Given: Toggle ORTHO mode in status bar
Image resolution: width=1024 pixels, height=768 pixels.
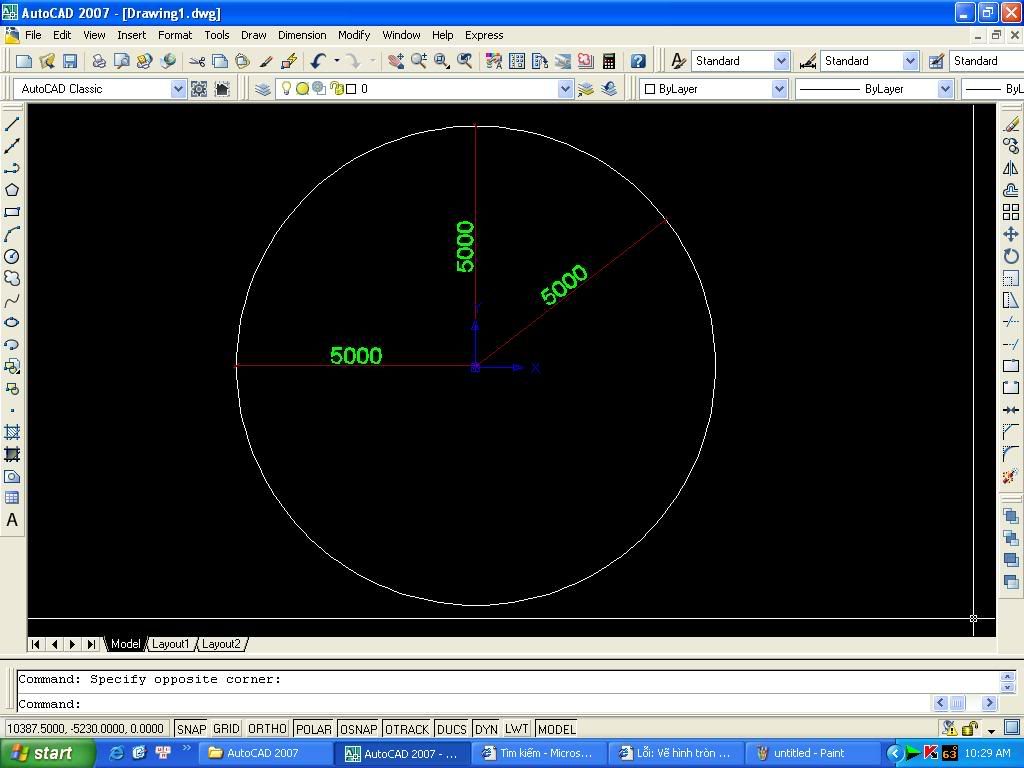Looking at the screenshot, I should coord(267,729).
